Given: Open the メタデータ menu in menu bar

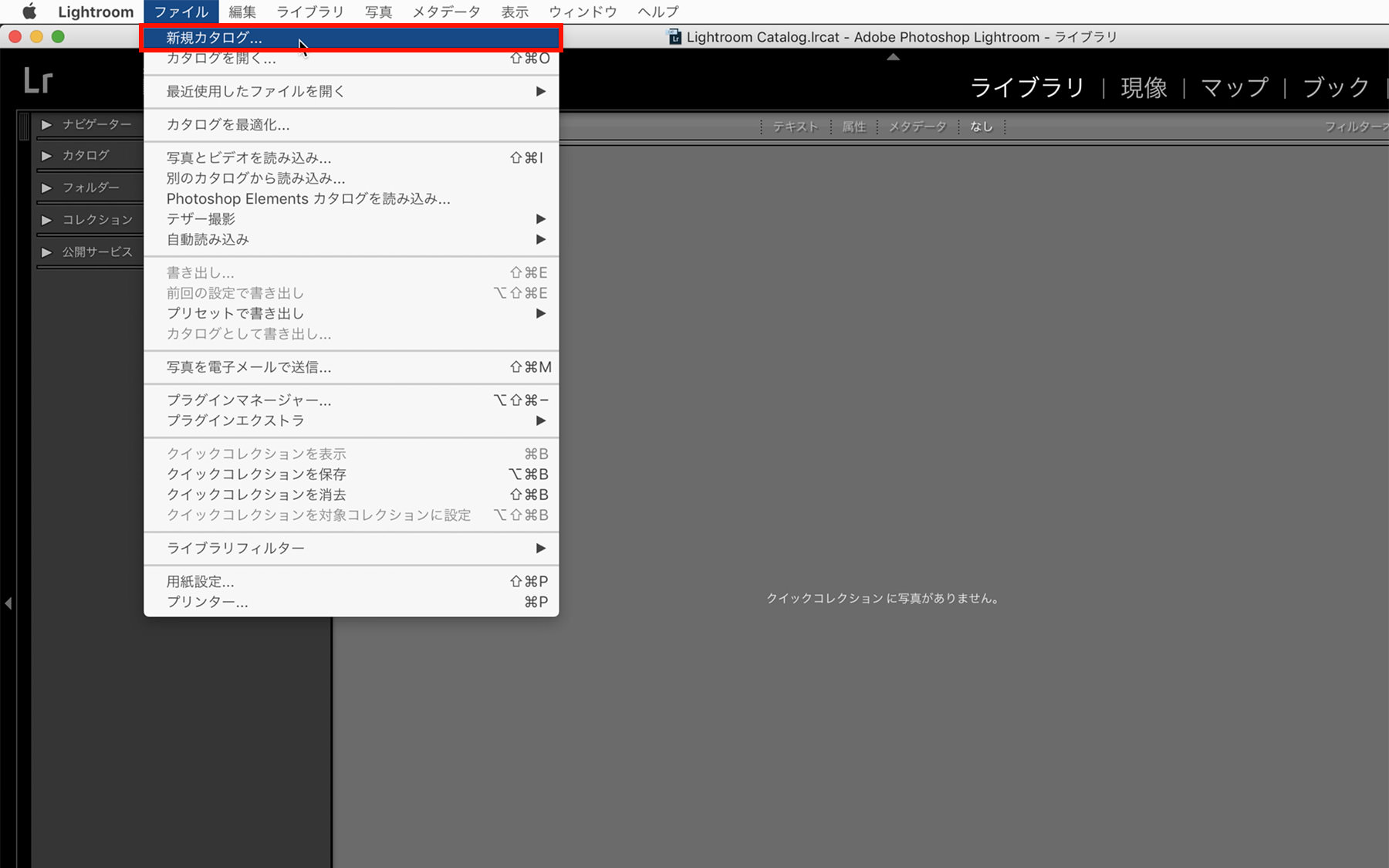Looking at the screenshot, I should coord(446,12).
